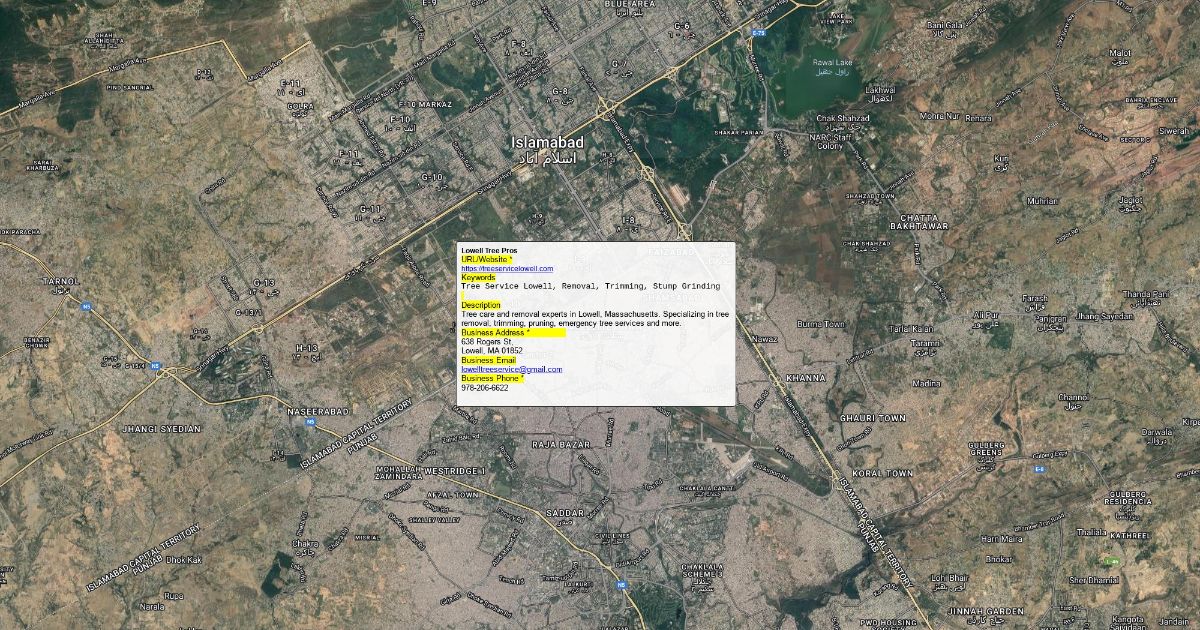Click the 'GULBERG GREENS' label

tap(985, 447)
